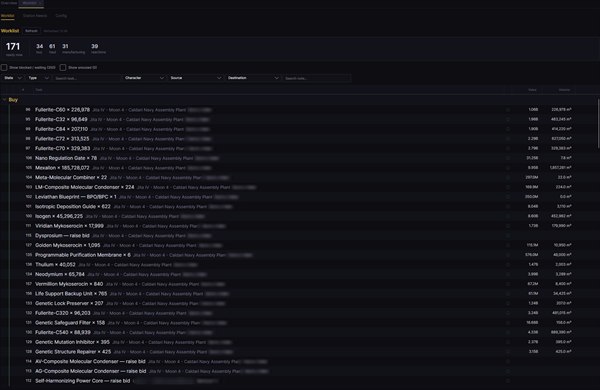Open the Source filter dropdown
The image size is (600, 390).
pyautogui.click(x=196, y=78)
